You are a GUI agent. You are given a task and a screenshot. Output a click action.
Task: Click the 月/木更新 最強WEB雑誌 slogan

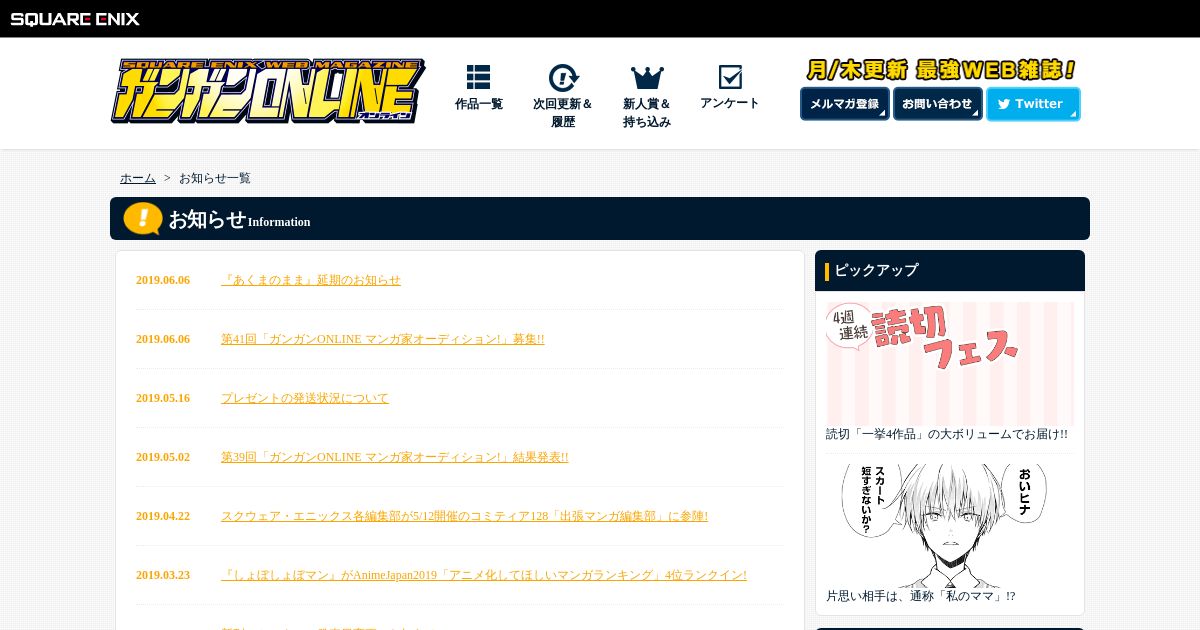pyautogui.click(x=941, y=70)
